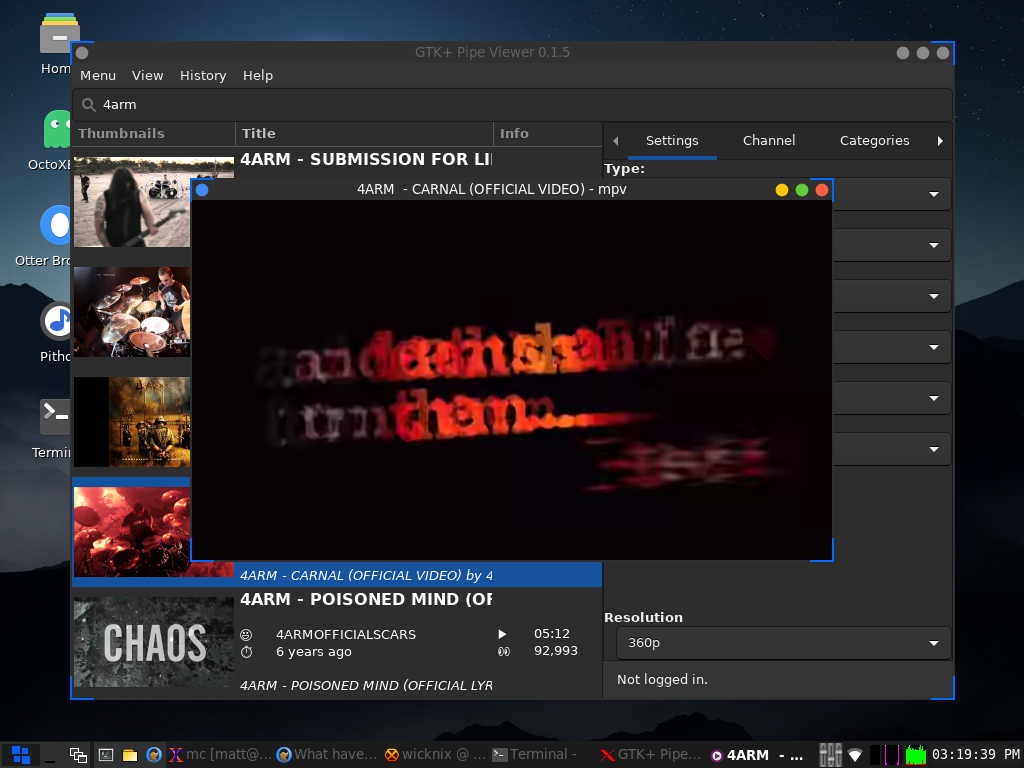Click the 'Not logged in.' status text
Screen dimensions: 1024x768
click(662, 680)
